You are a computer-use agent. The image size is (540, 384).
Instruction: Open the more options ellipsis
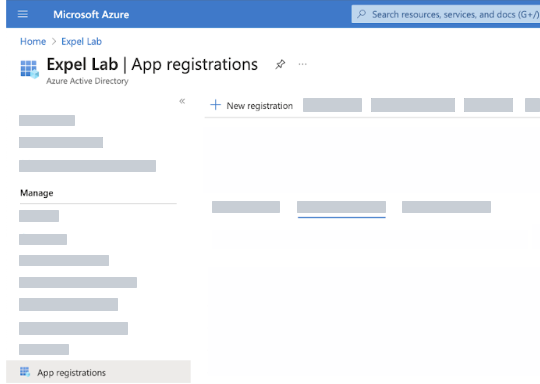[302, 64]
